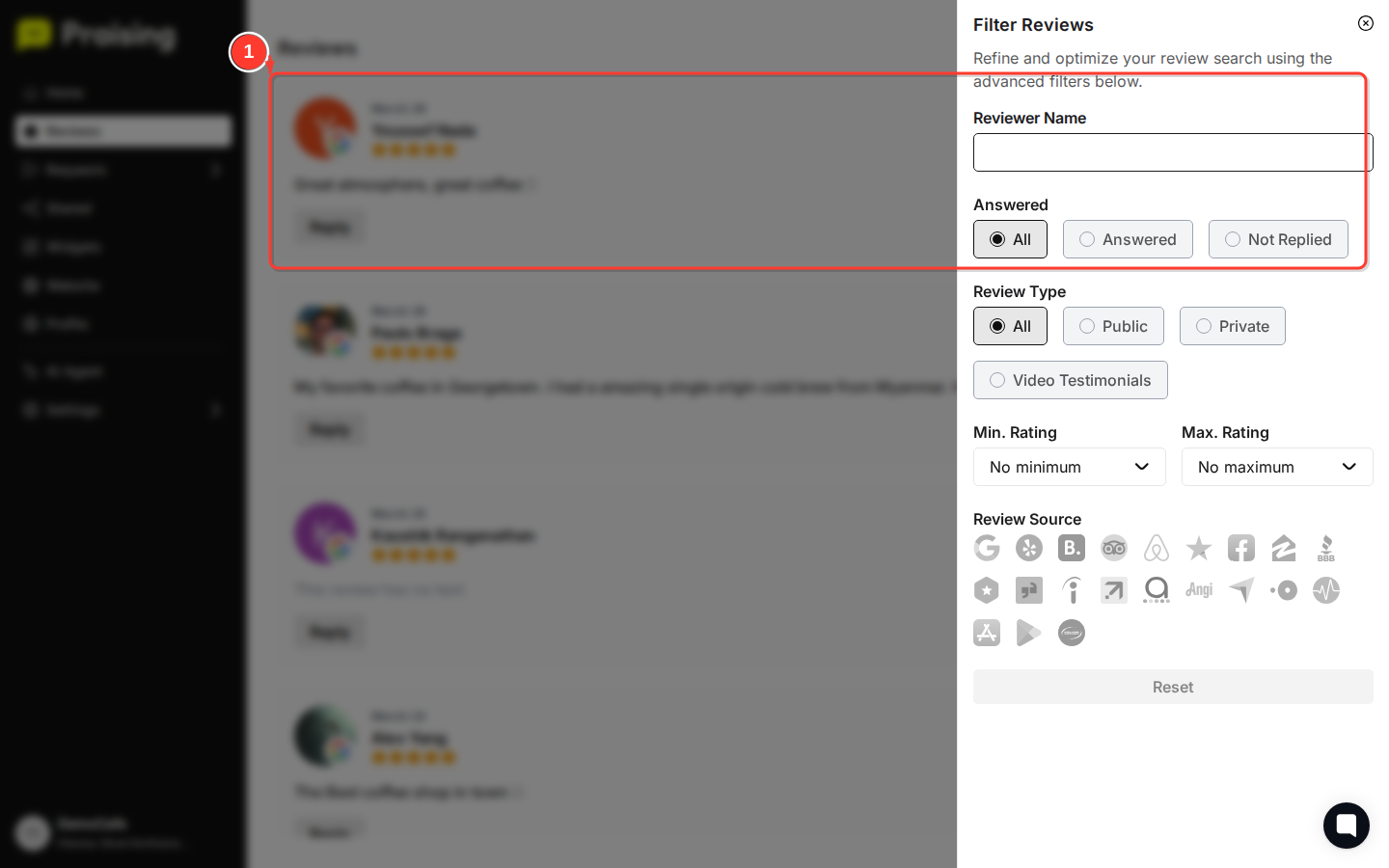
Task: Select Tripadvisor review source icon
Action: tap(1114, 548)
